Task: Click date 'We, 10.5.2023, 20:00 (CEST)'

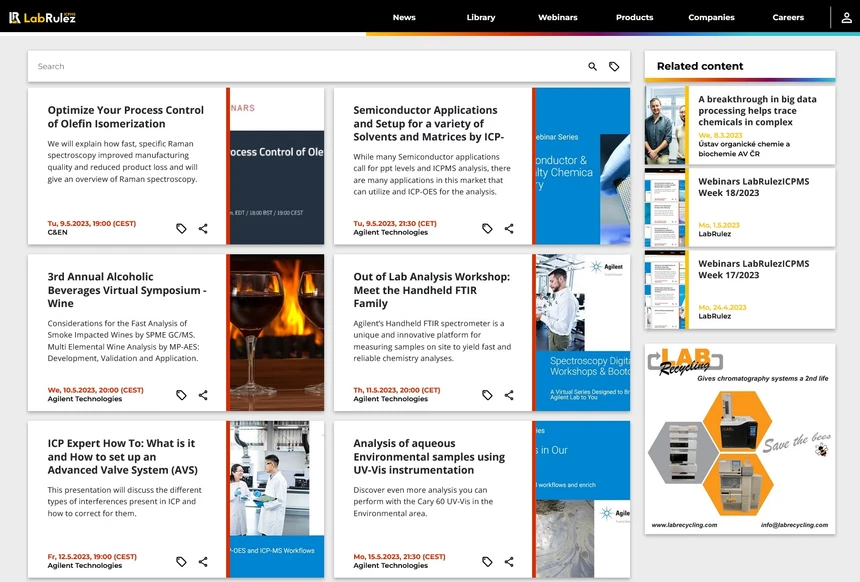Action: (95, 390)
